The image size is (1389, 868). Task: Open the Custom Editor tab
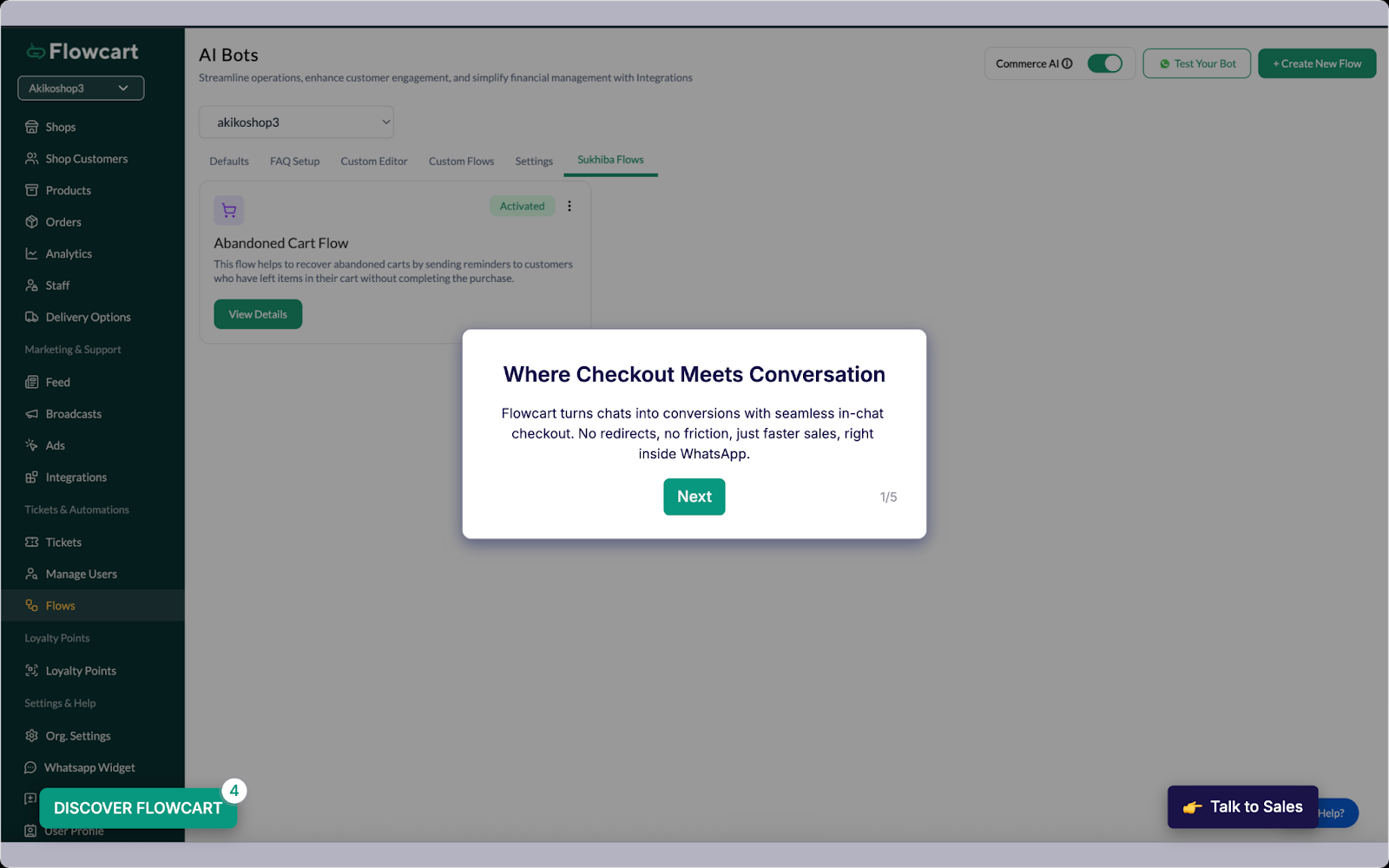(374, 161)
